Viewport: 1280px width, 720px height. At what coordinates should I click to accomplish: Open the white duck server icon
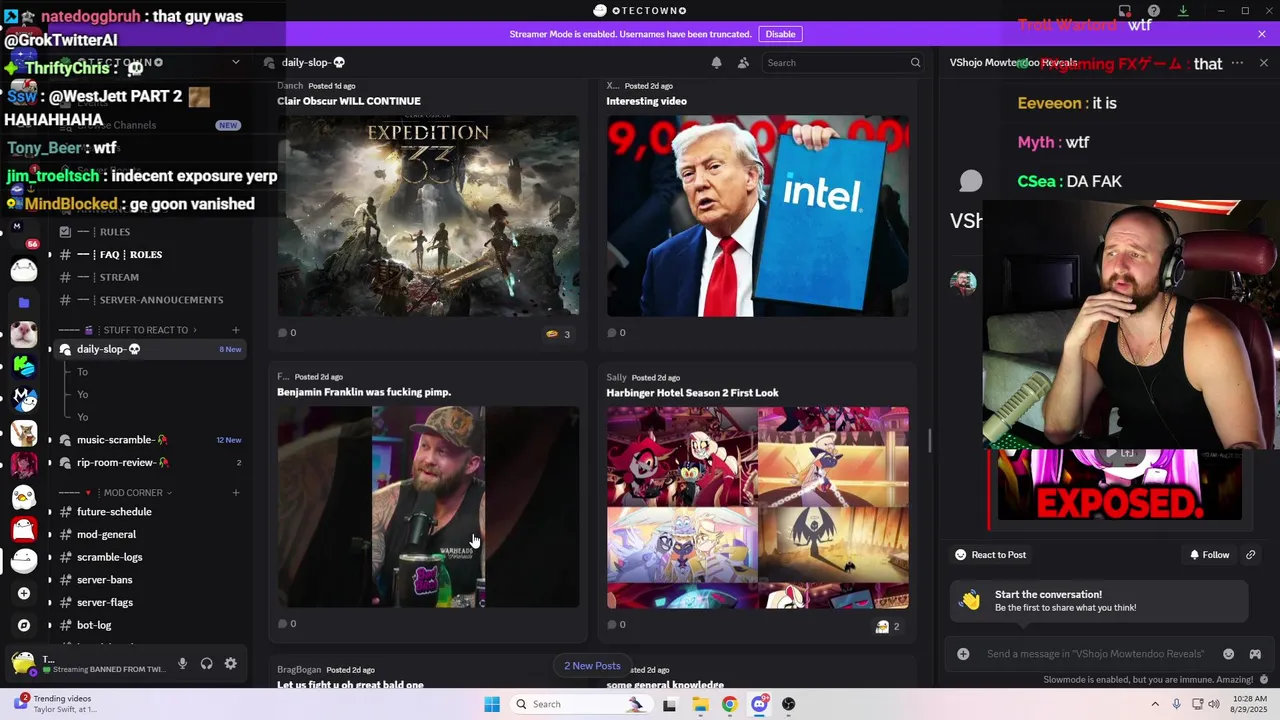pyautogui.click(x=24, y=495)
